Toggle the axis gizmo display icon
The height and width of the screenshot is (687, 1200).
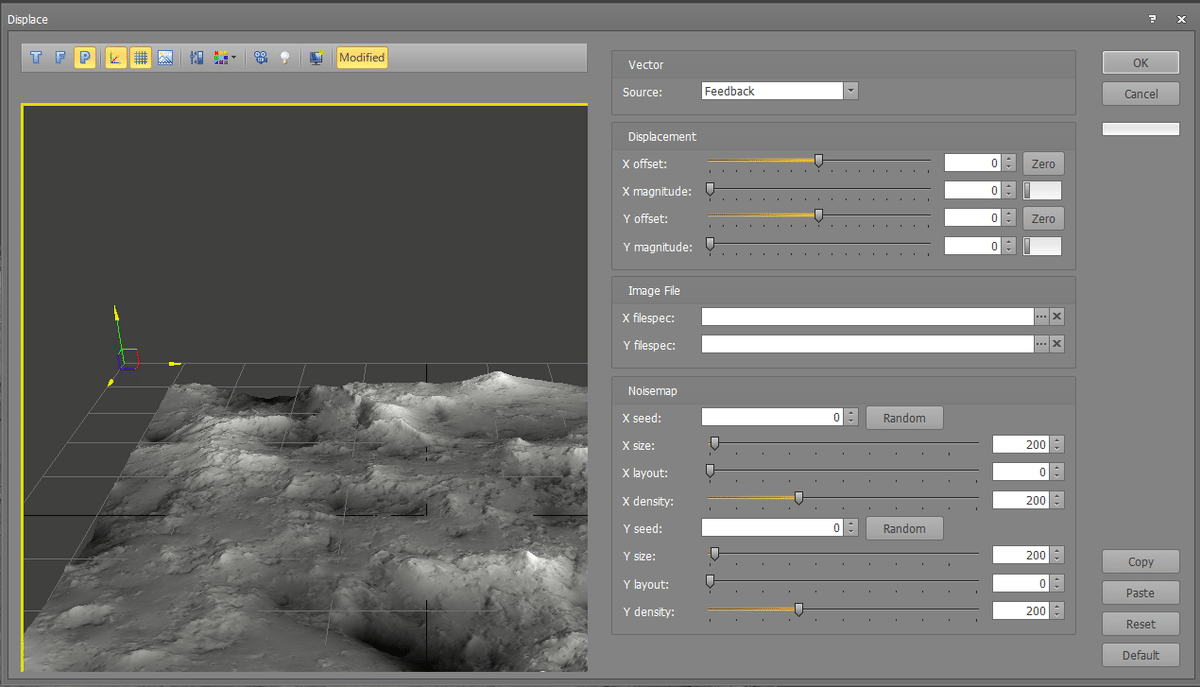(115, 58)
